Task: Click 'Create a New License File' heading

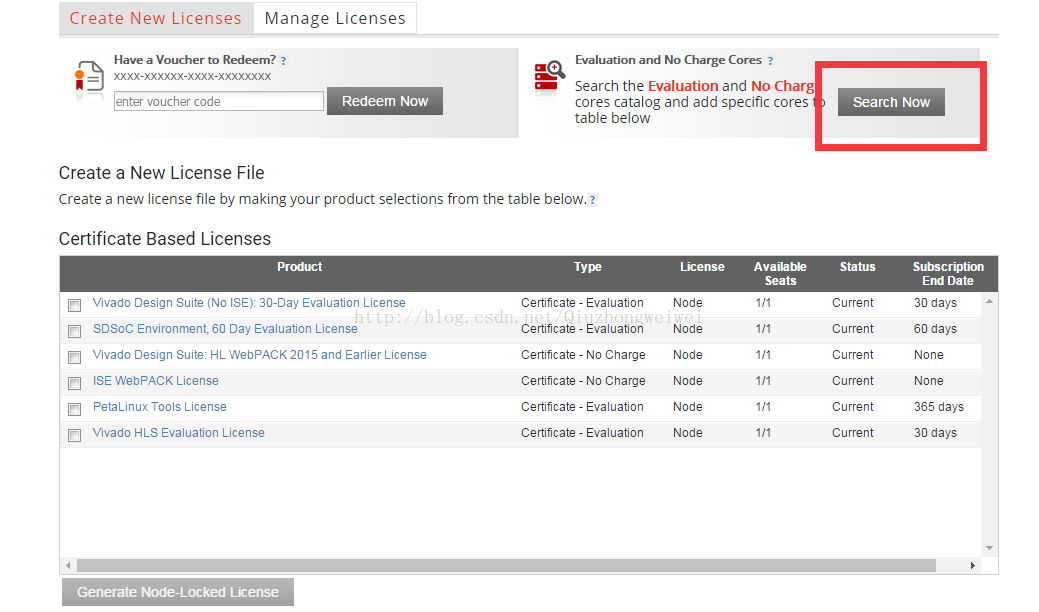Action: 162,173
